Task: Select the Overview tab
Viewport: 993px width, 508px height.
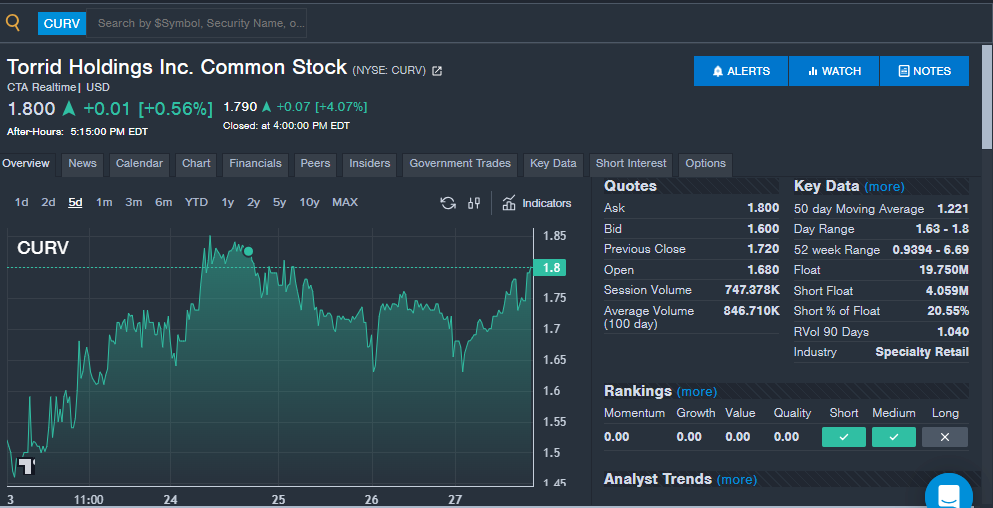Action: (26, 163)
